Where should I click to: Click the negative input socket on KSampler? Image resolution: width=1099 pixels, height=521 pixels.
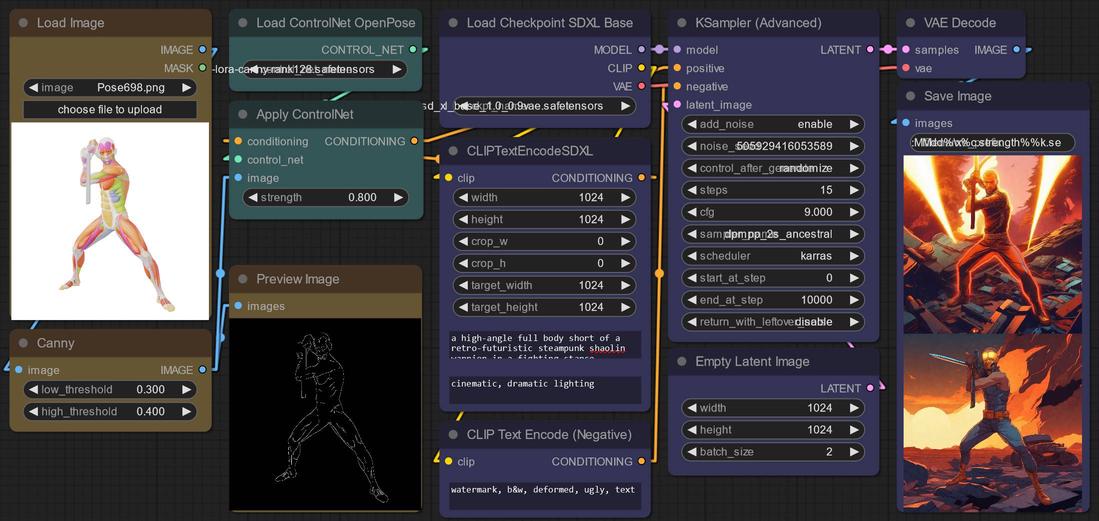677,86
